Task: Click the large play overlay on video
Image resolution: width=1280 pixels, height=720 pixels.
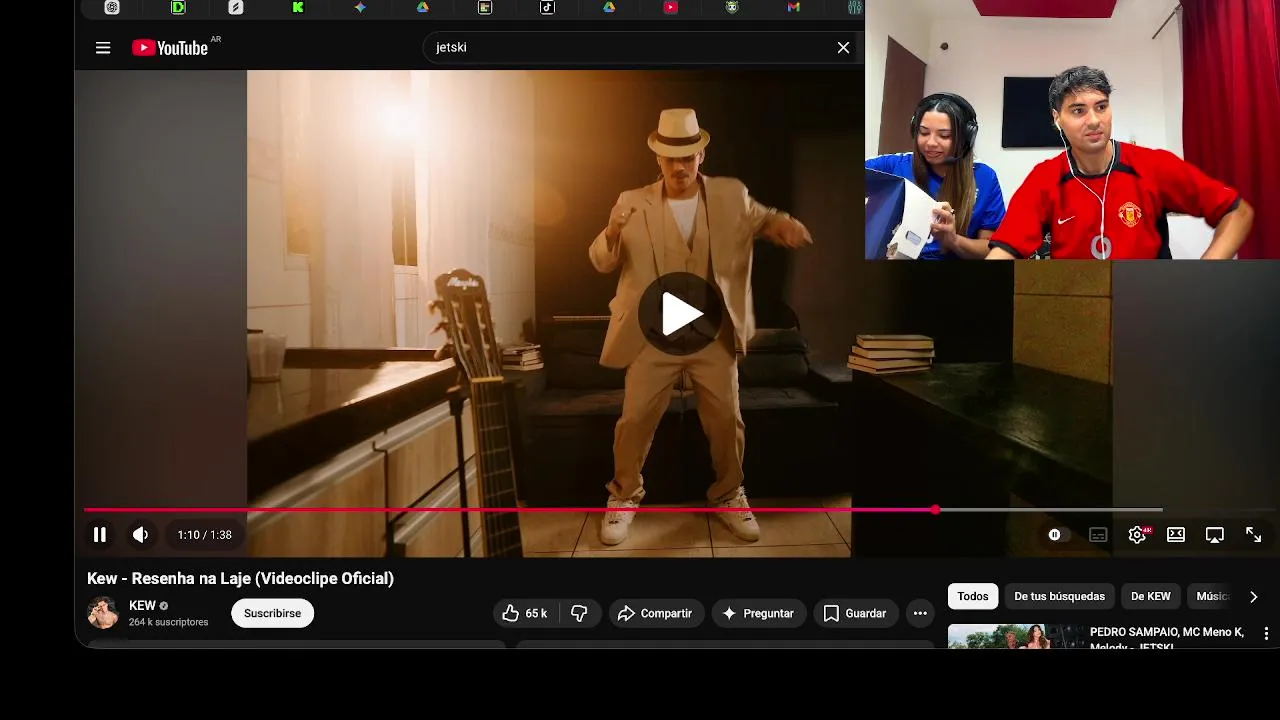Action: point(682,314)
